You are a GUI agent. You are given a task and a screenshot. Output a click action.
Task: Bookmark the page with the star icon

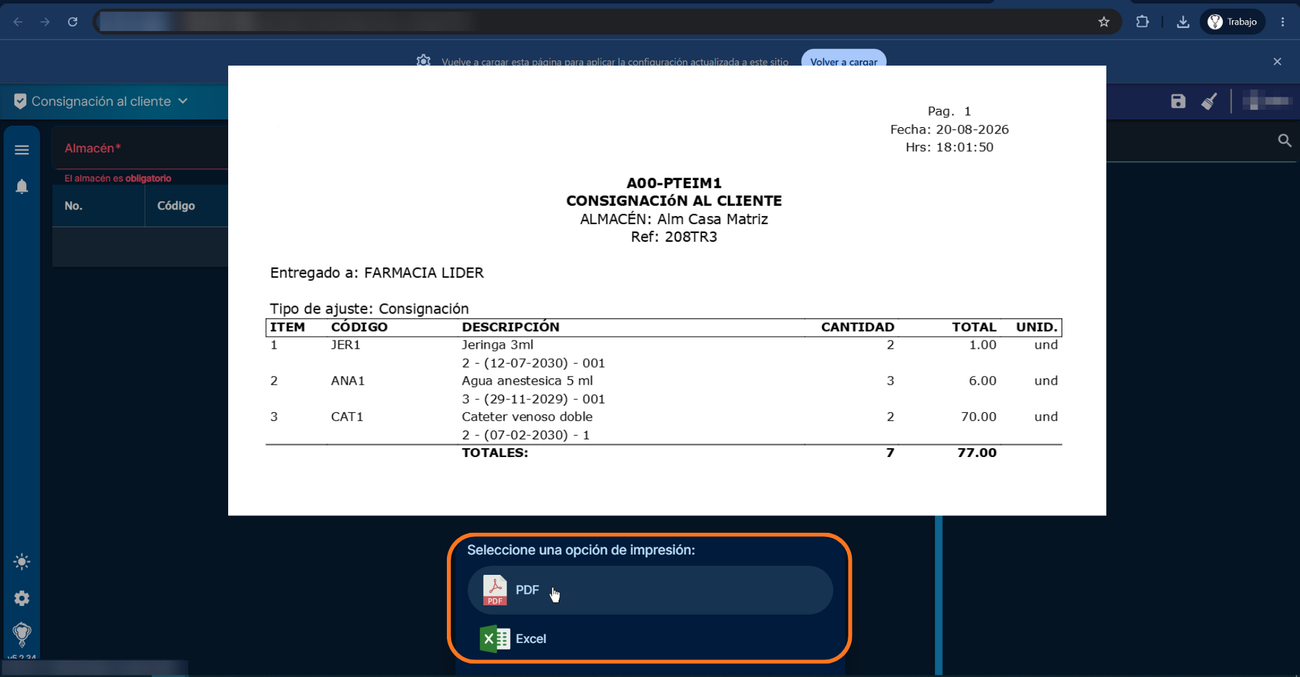click(x=1104, y=22)
